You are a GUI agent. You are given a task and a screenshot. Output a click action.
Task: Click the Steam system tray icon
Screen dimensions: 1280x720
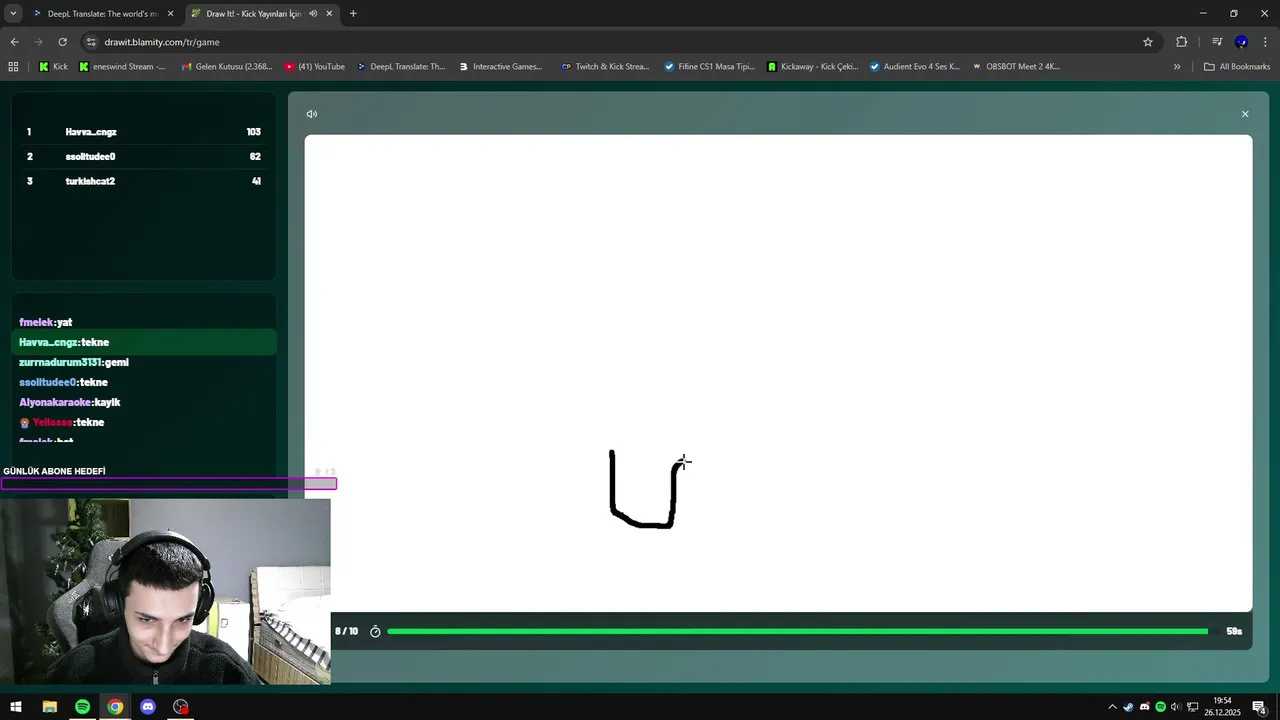(x=1129, y=707)
